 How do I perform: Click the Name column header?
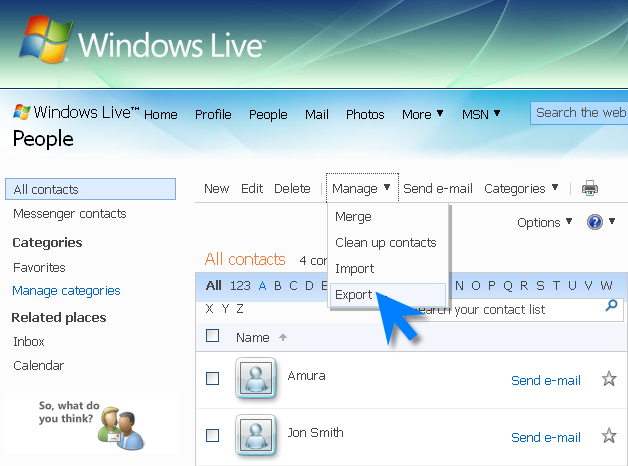(252, 337)
